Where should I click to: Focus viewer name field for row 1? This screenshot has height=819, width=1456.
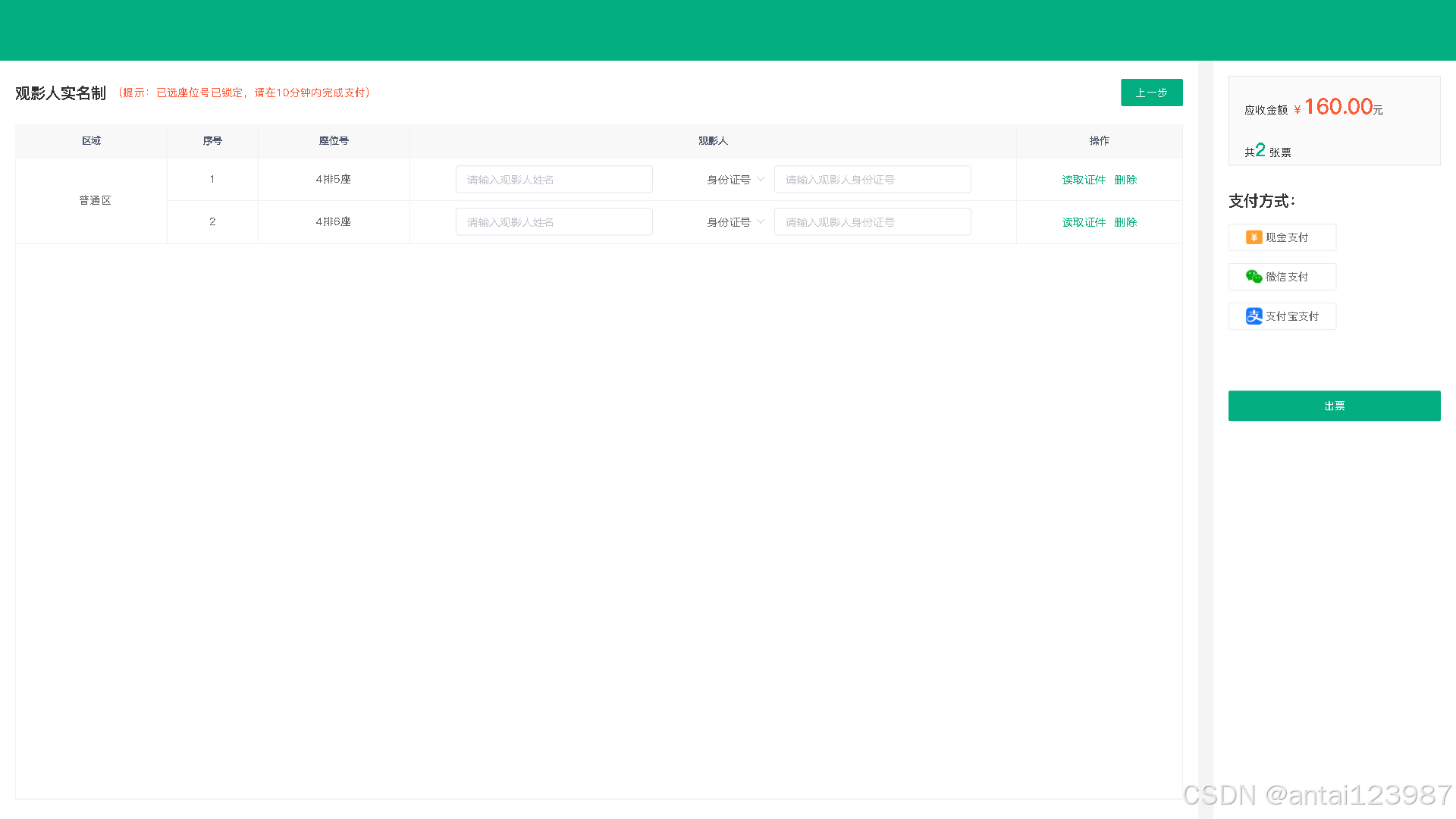coord(554,180)
